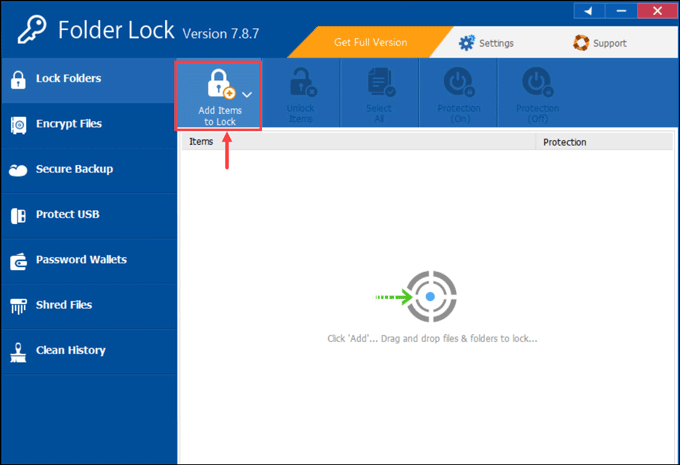Open the Lock Folders section
This screenshot has width=680, height=465.
(x=88, y=80)
